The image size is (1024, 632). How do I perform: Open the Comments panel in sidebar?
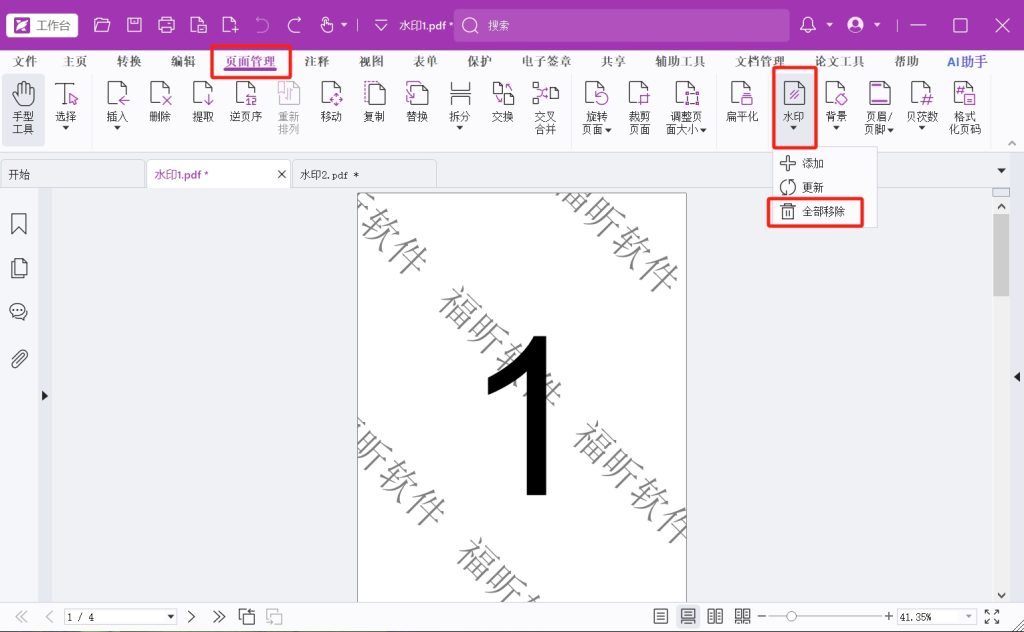coord(18,312)
